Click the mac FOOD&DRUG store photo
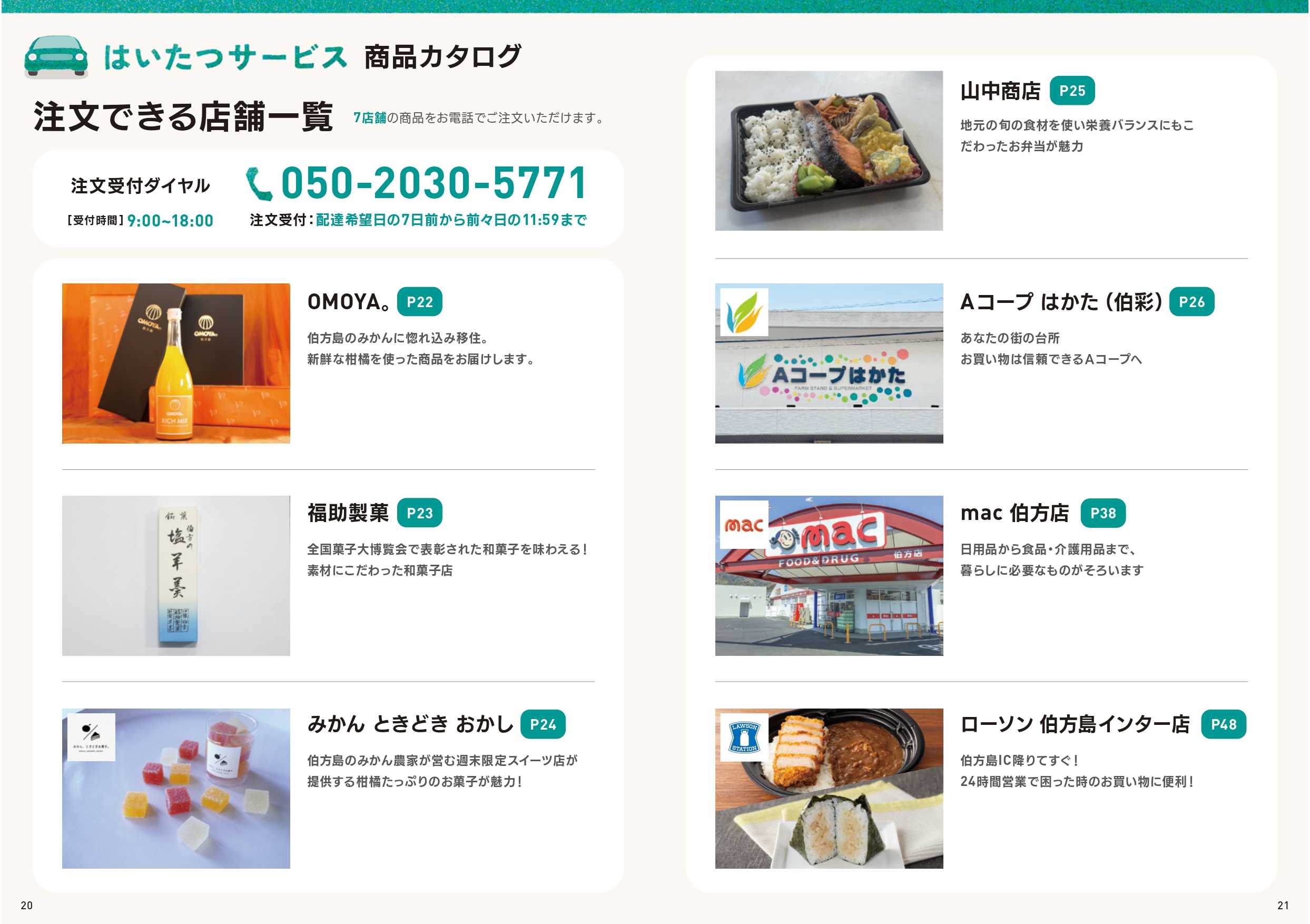This screenshot has height=924, width=1310. pyautogui.click(x=829, y=575)
